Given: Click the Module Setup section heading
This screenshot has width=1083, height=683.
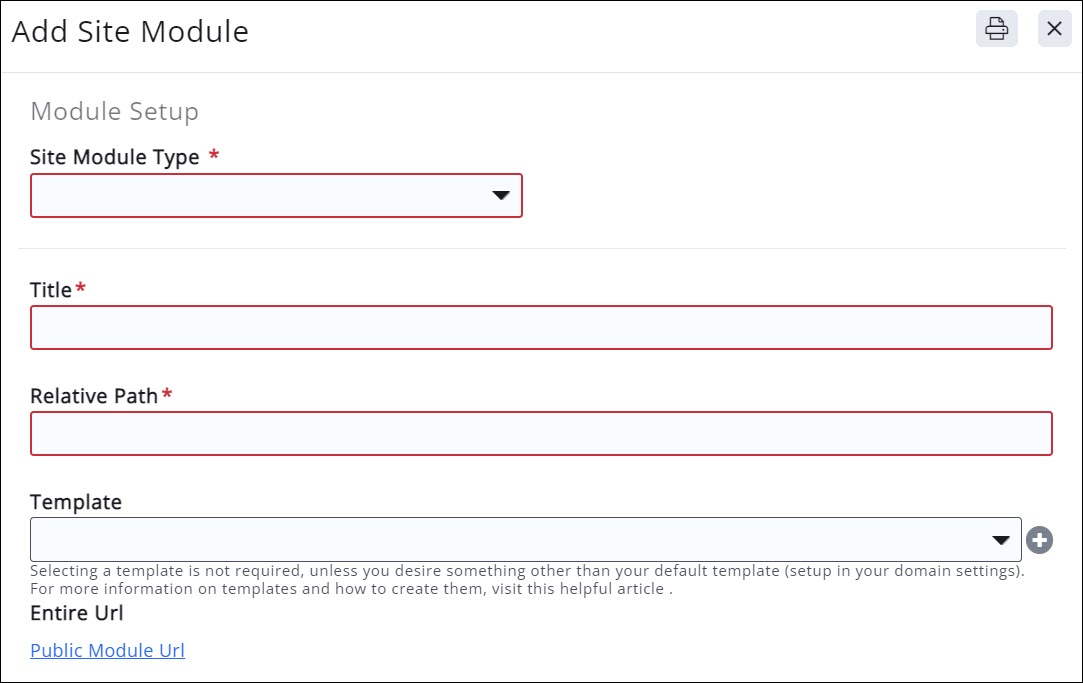Looking at the screenshot, I should pos(115,111).
